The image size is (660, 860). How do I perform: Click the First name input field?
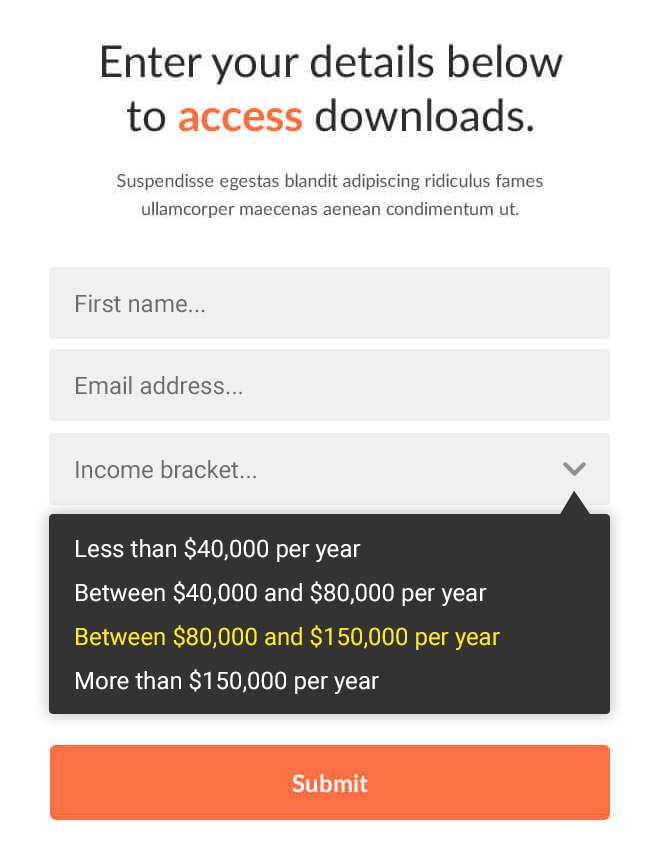(x=329, y=303)
